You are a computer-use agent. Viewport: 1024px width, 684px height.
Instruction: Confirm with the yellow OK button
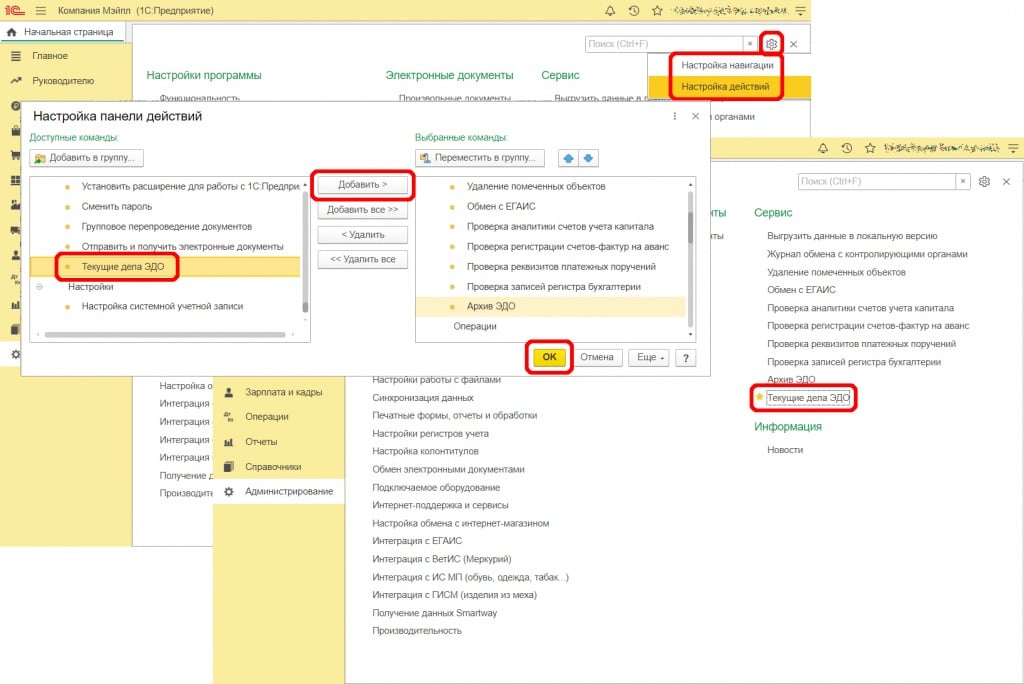coord(550,357)
